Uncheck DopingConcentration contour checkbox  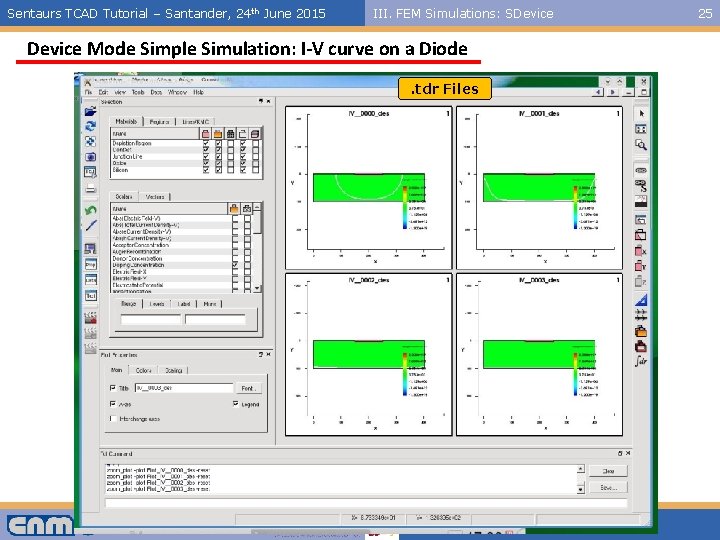click(x=235, y=265)
